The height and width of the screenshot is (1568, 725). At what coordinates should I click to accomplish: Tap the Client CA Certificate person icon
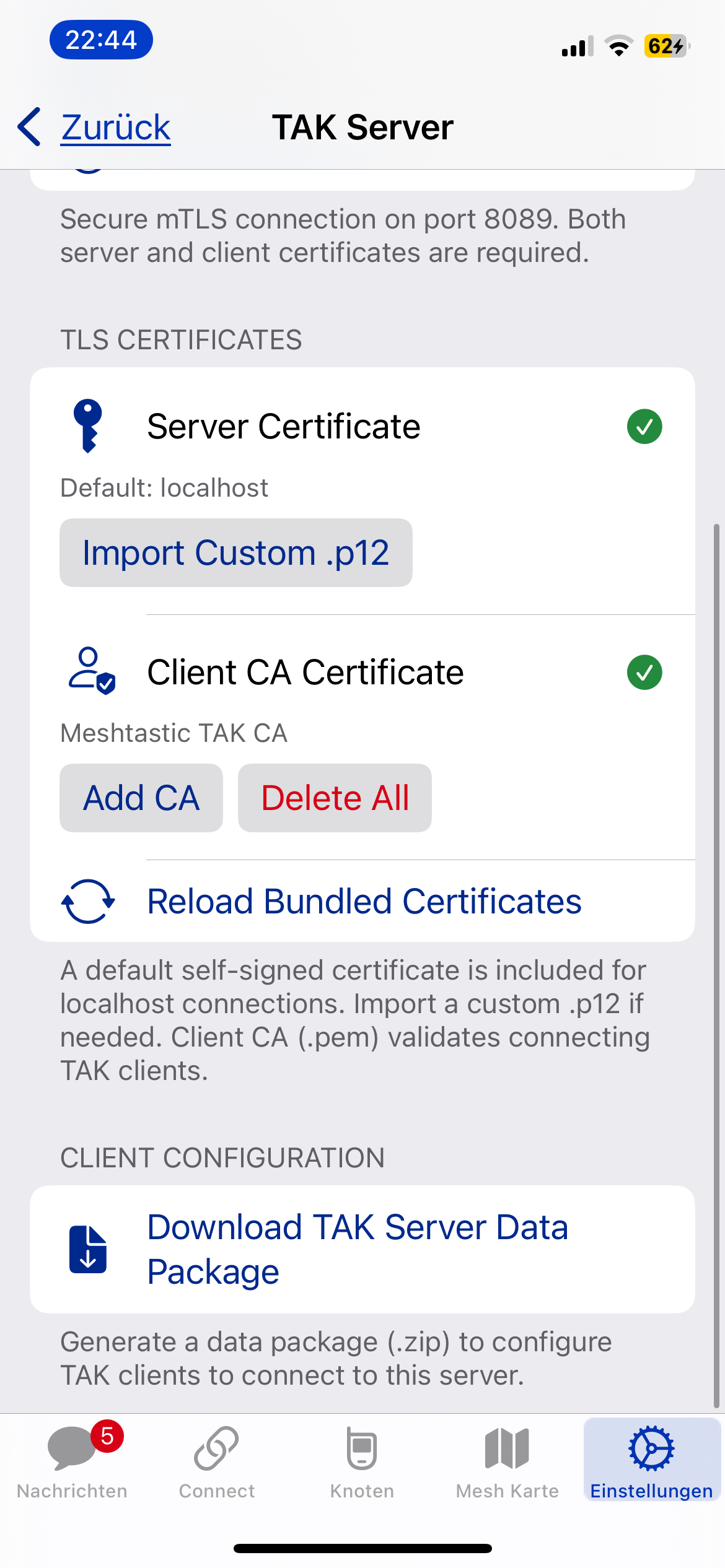coord(90,671)
